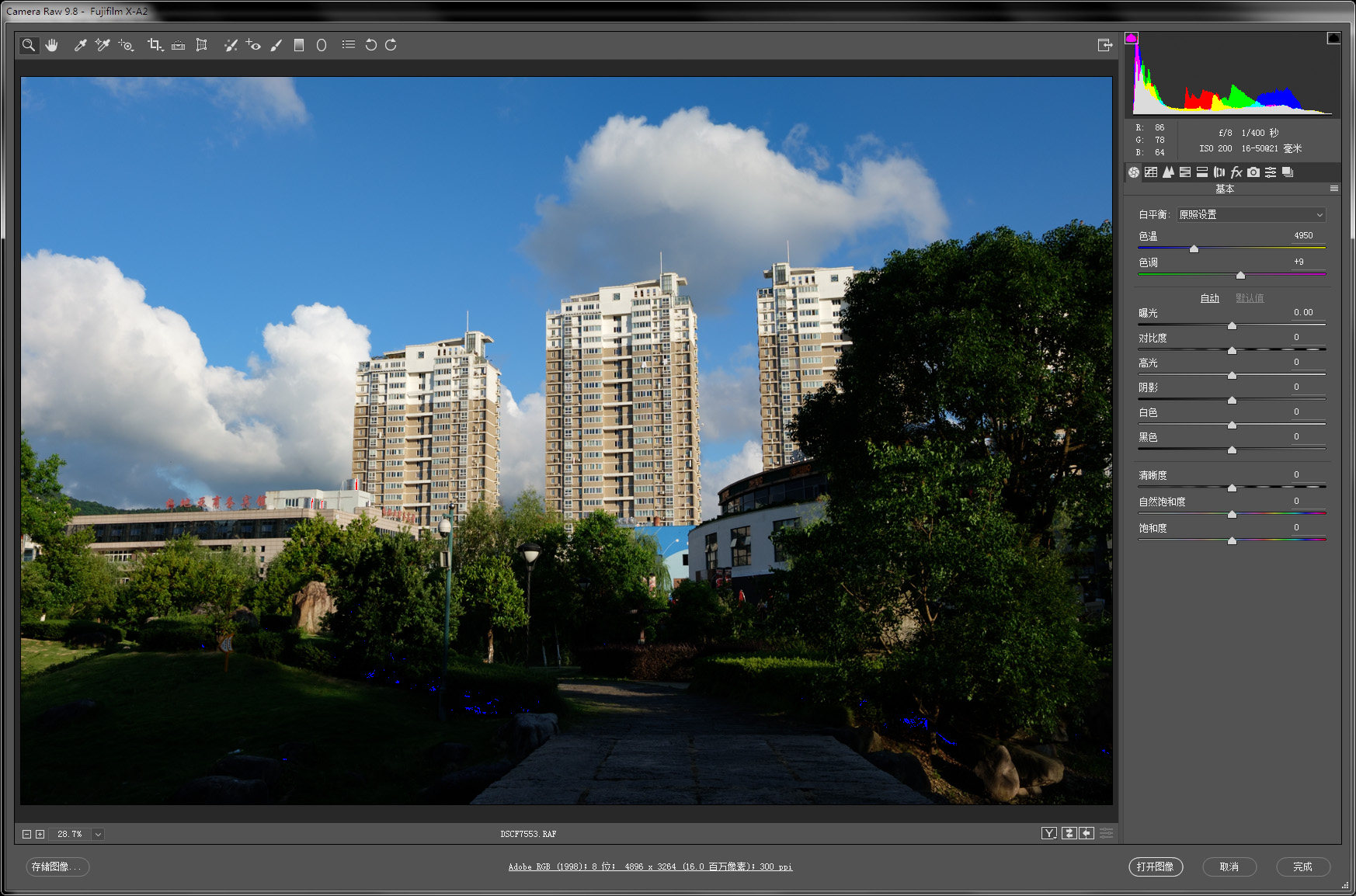Viewport: 1356px width, 896px height.
Task: Select the Adjustment Brush tool
Action: pyautogui.click(x=276, y=45)
